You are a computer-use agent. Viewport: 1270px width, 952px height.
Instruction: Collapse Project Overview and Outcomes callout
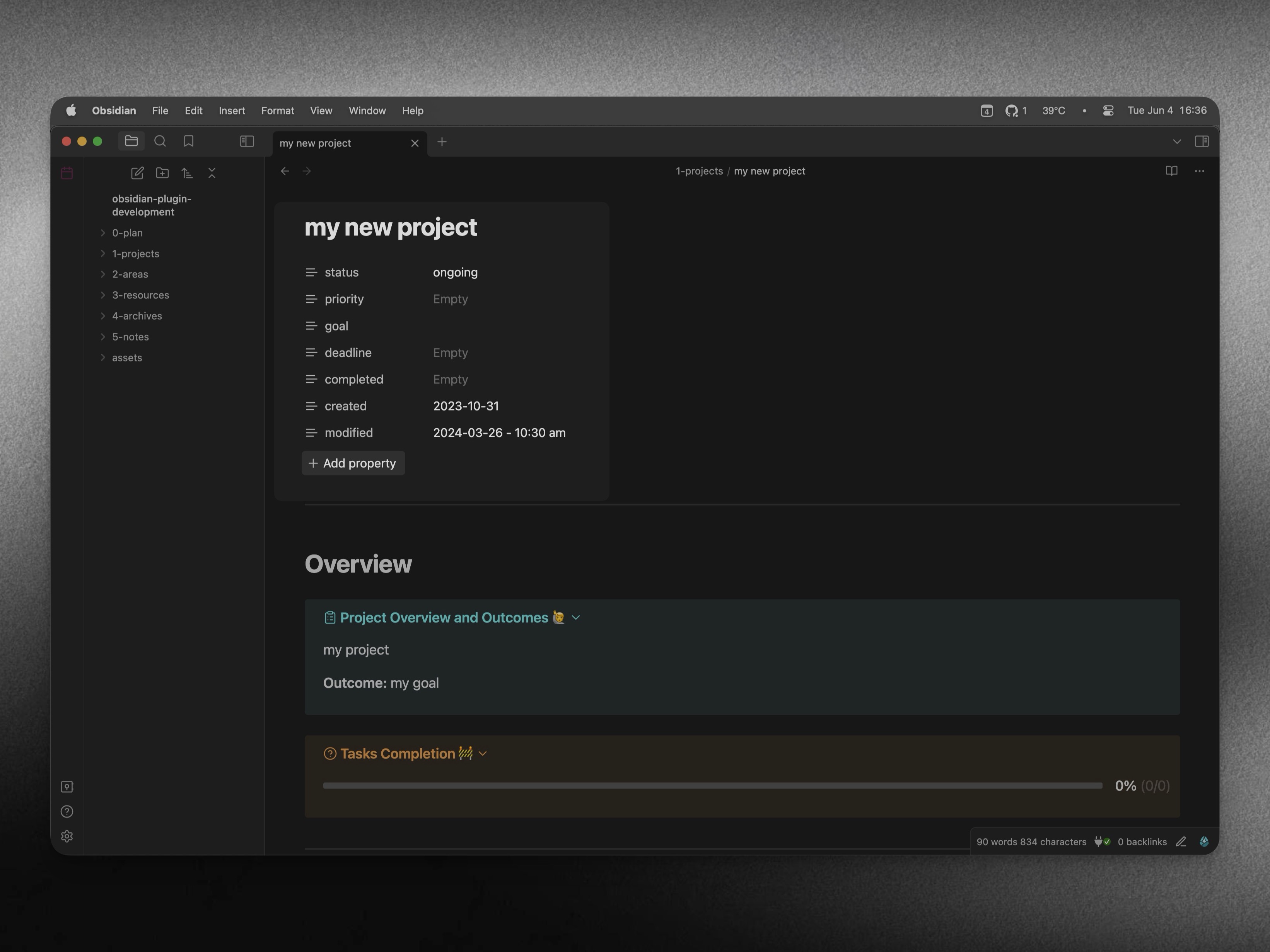click(x=576, y=617)
